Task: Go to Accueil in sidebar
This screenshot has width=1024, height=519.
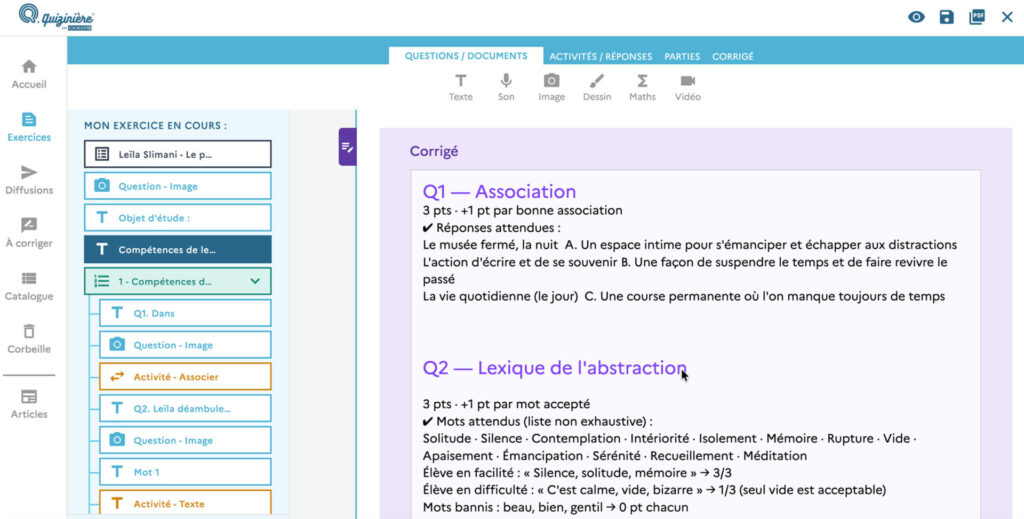Action: (29, 74)
